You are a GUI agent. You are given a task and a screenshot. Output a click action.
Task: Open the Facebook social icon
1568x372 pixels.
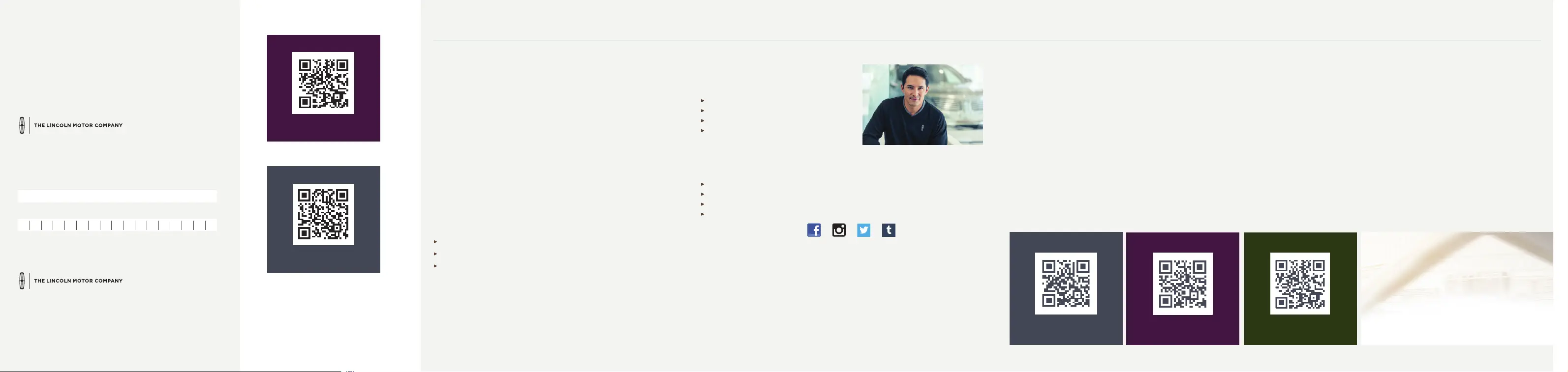(x=814, y=230)
